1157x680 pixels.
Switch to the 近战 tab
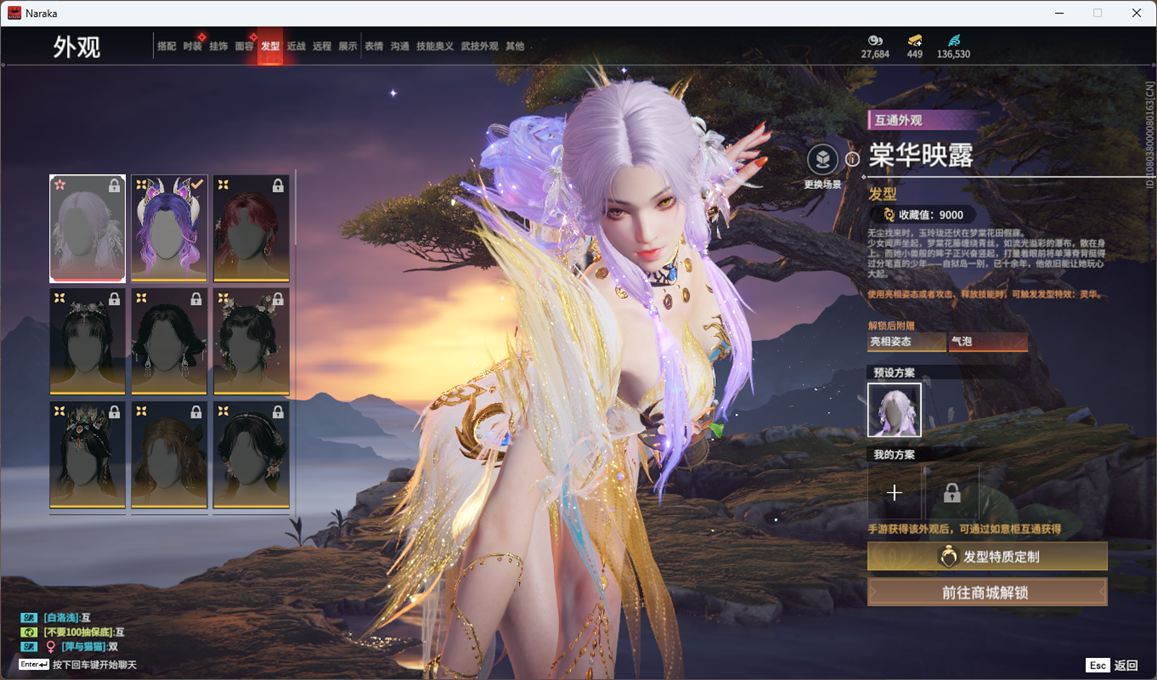point(296,46)
